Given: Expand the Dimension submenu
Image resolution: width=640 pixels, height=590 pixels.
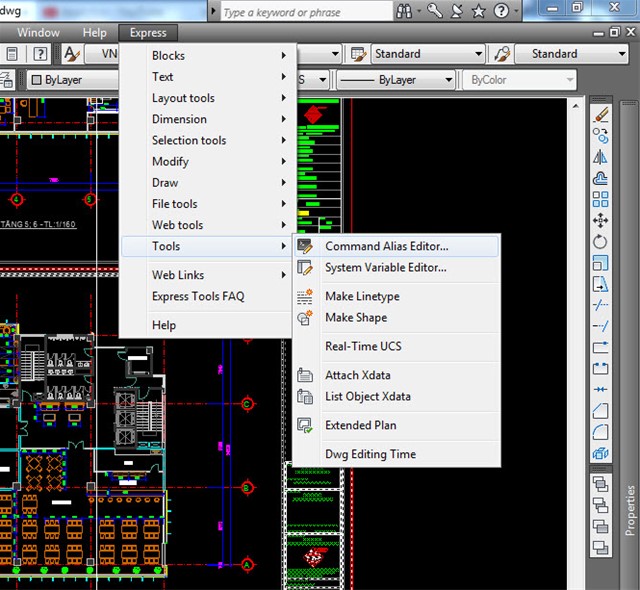Looking at the screenshot, I should point(209,119).
